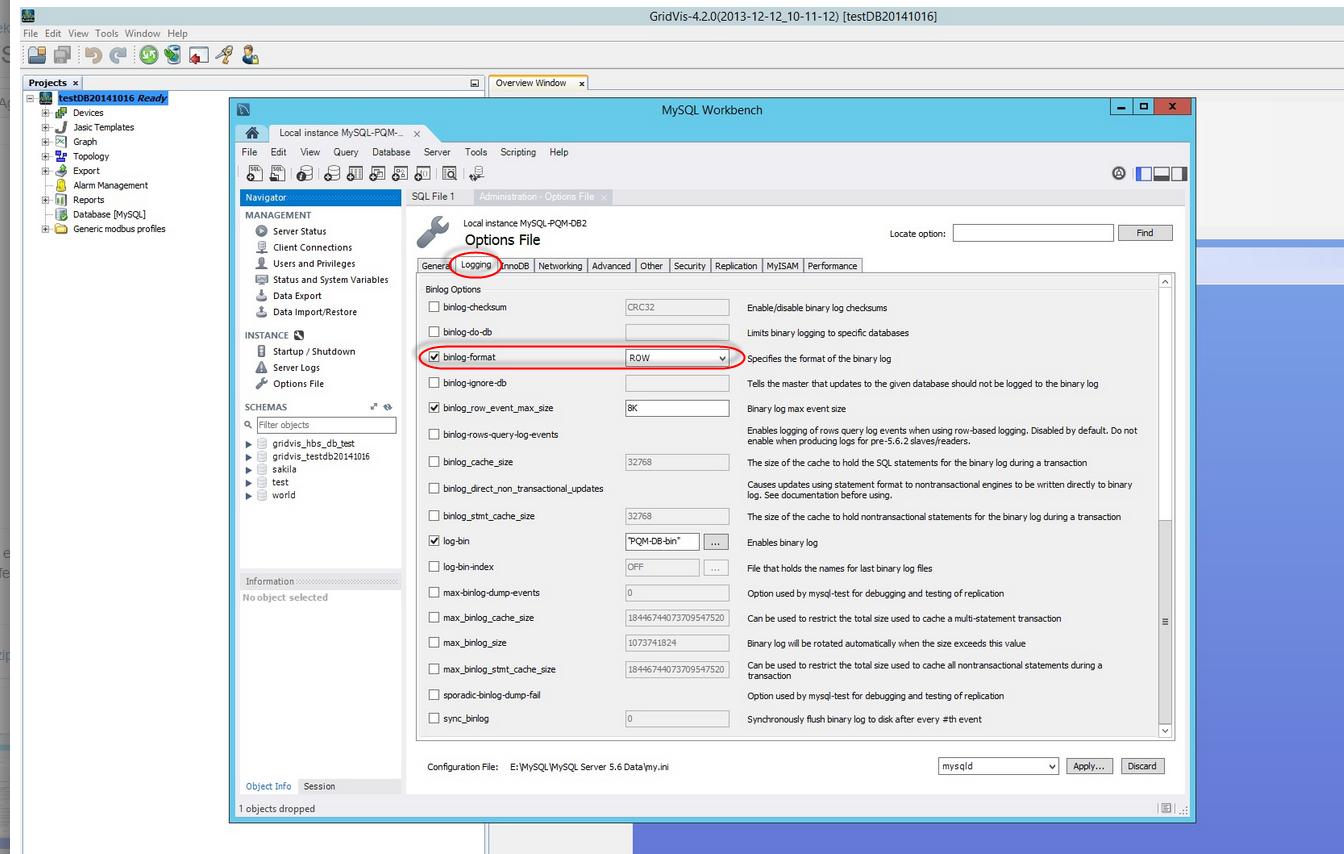Click the search table data icon

[x=450, y=174]
